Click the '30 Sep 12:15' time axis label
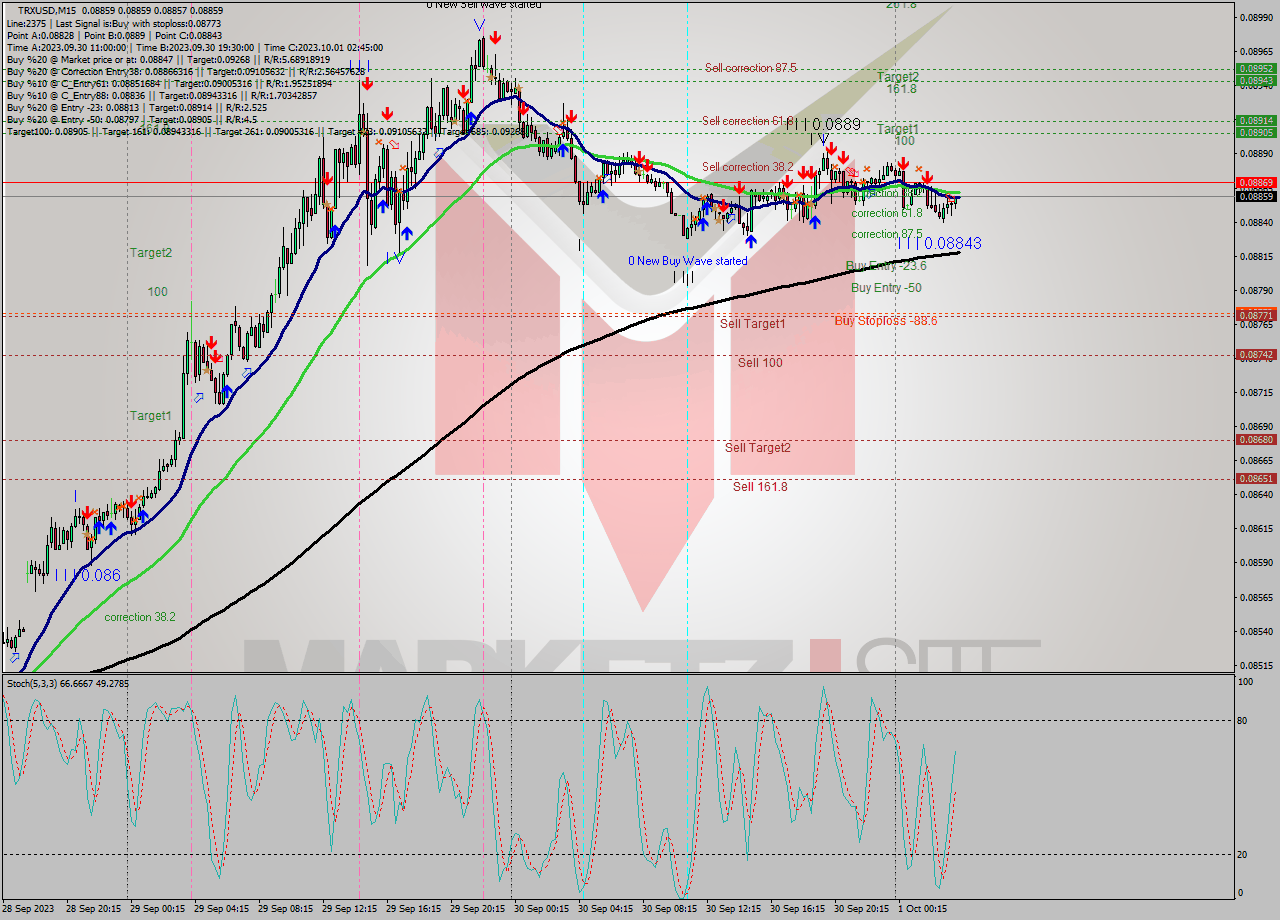Image resolution: width=1280 pixels, height=920 pixels. click(x=733, y=909)
